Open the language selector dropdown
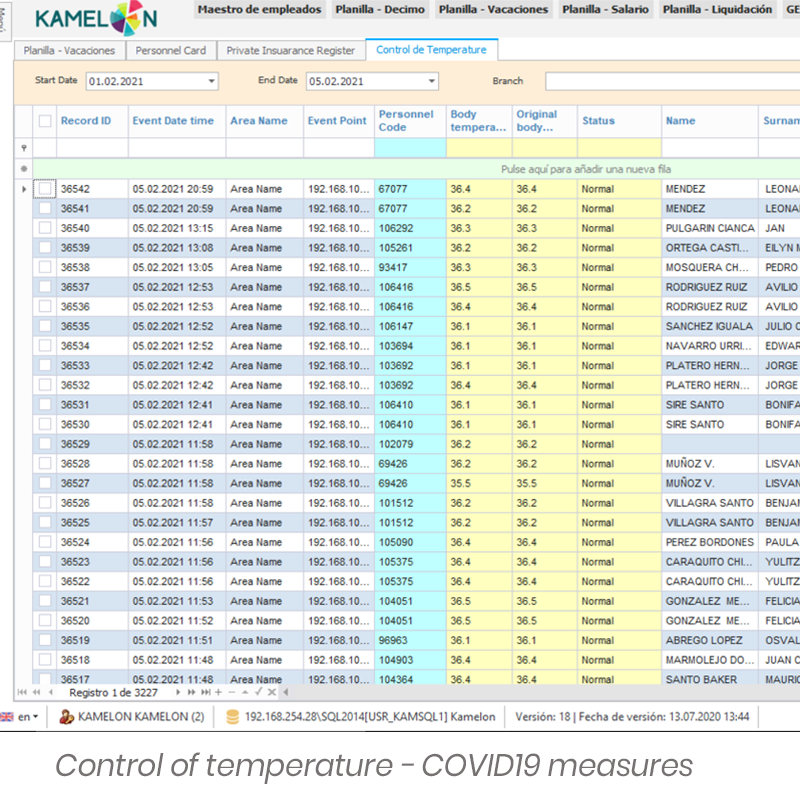This screenshot has width=800, height=800. pyautogui.click(x=35, y=717)
